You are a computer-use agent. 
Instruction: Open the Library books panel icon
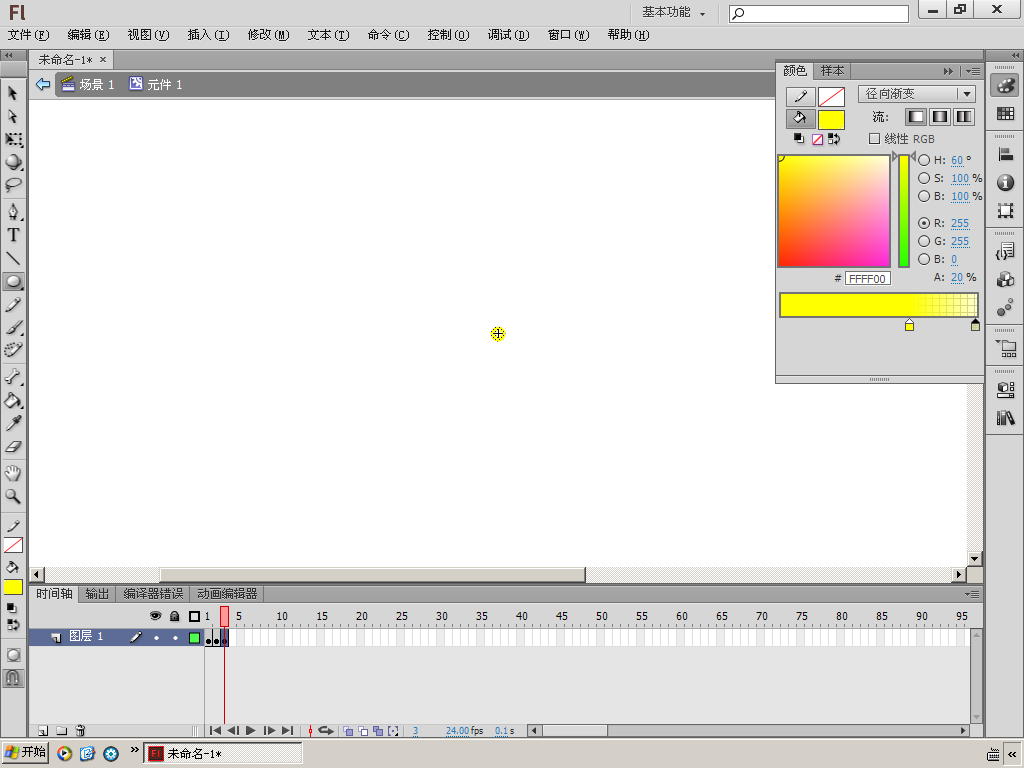click(x=1005, y=417)
